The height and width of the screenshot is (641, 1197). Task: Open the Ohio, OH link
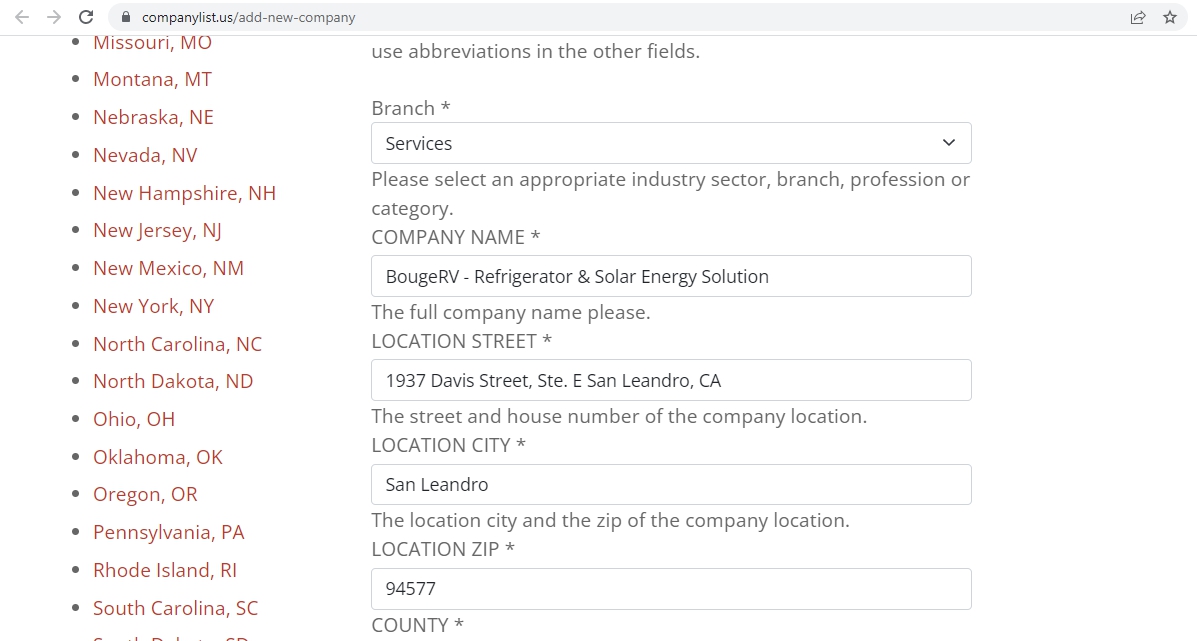pyautogui.click(x=134, y=419)
